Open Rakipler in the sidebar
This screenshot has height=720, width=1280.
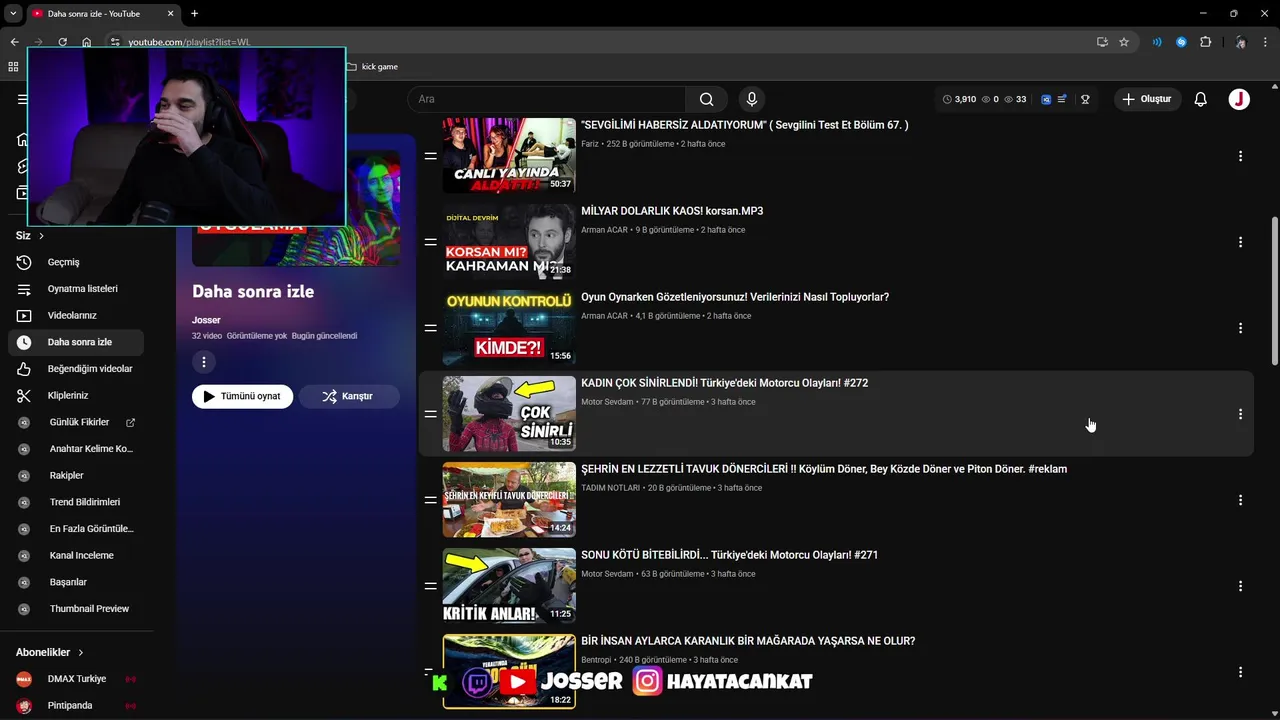(x=76, y=475)
